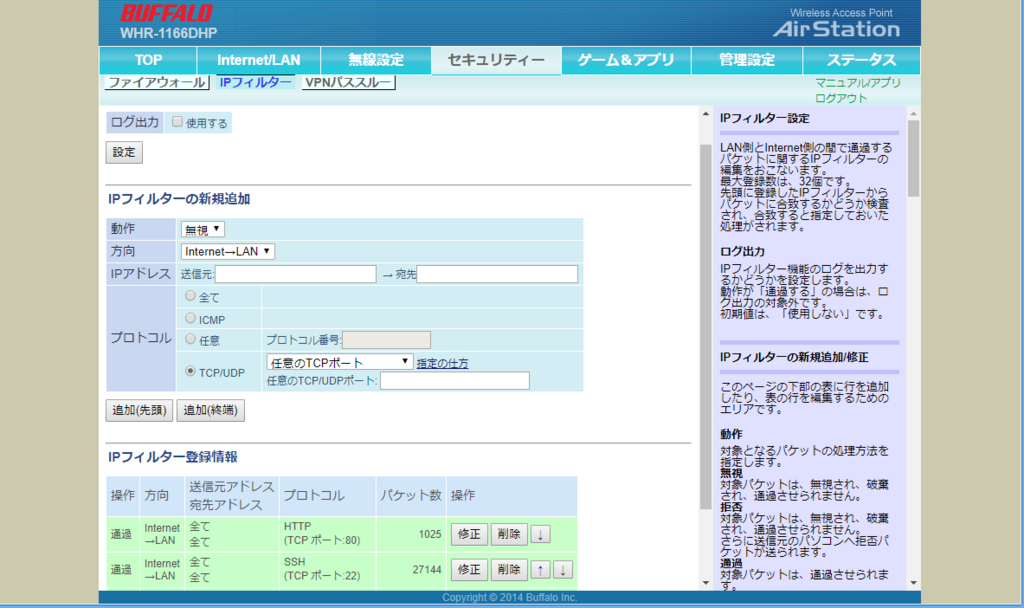Click the IPフィルター登録情報 heading
This screenshot has width=1024, height=608.
172,457
